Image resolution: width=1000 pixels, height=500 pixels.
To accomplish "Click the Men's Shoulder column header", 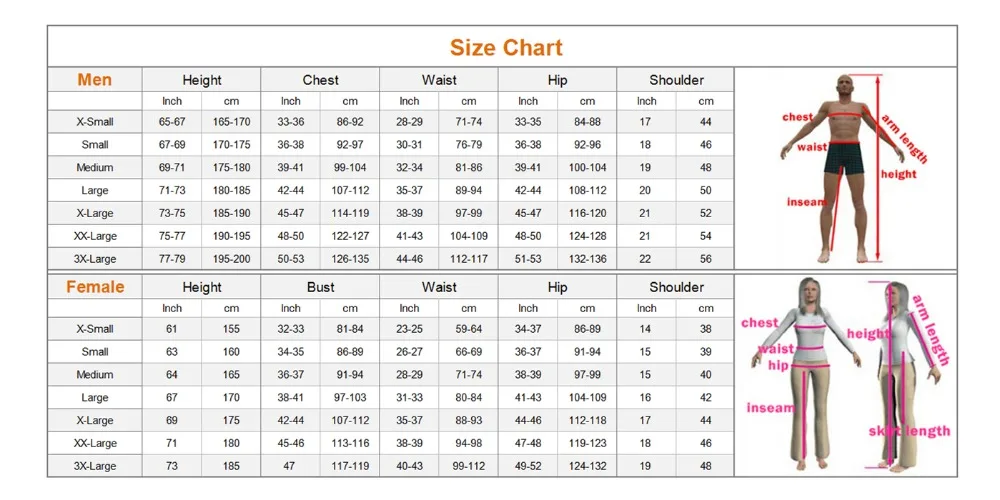I will [x=676, y=80].
